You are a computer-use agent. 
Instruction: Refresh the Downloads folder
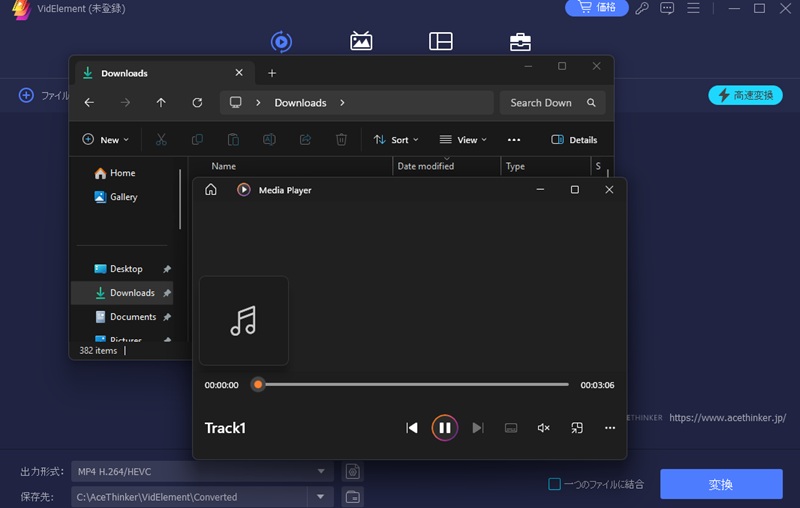[197, 103]
